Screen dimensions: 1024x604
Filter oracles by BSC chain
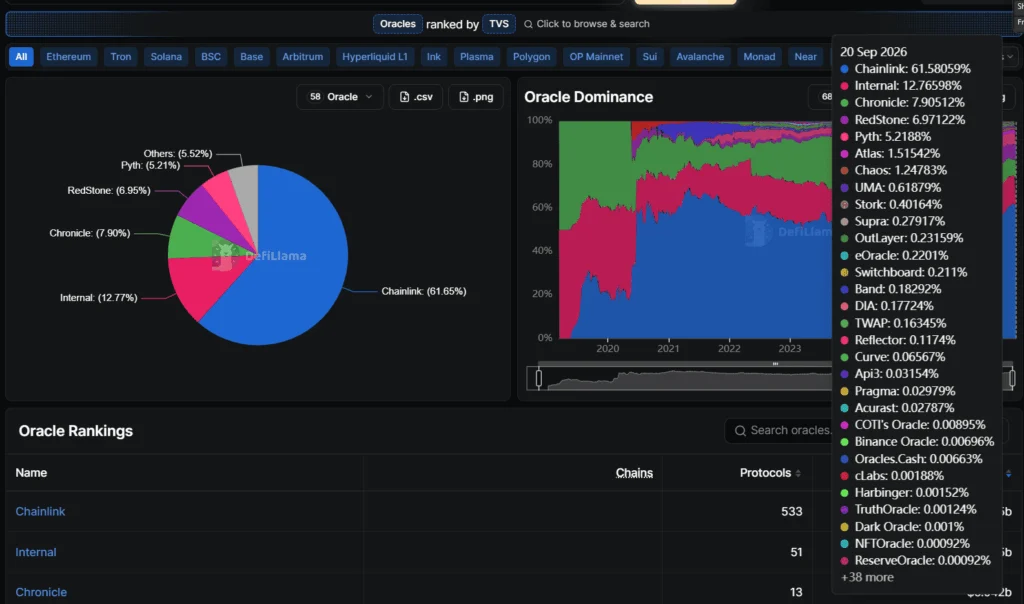(x=211, y=57)
